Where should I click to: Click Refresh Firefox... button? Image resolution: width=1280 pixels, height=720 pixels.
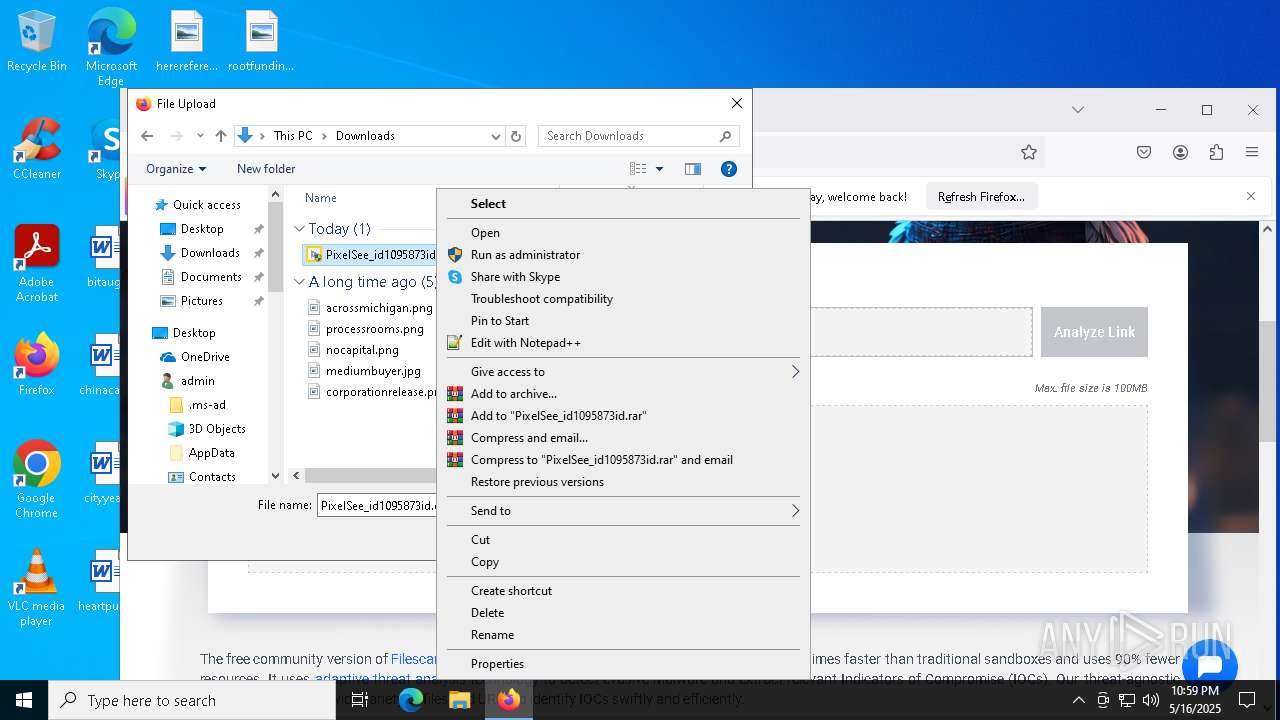click(x=981, y=197)
